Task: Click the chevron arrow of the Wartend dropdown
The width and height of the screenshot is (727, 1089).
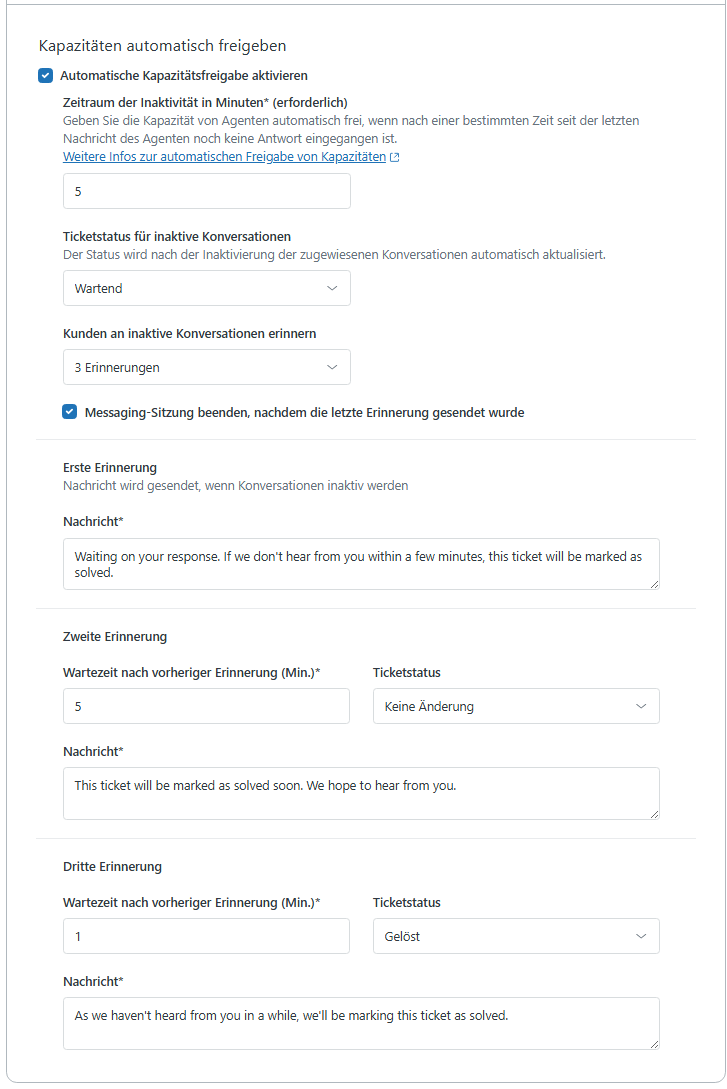Action: (x=332, y=288)
